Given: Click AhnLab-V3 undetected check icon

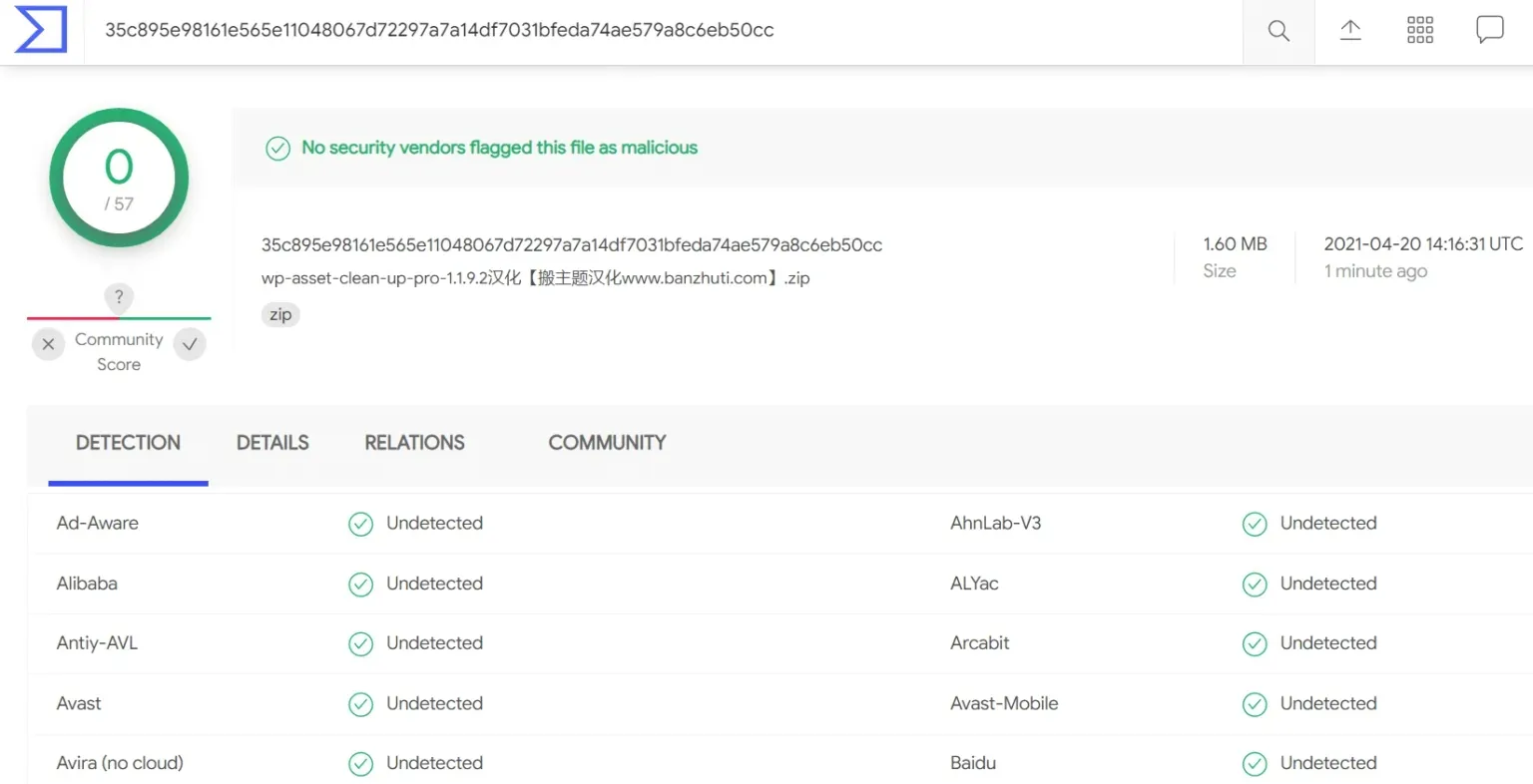Looking at the screenshot, I should pyautogui.click(x=1255, y=524).
